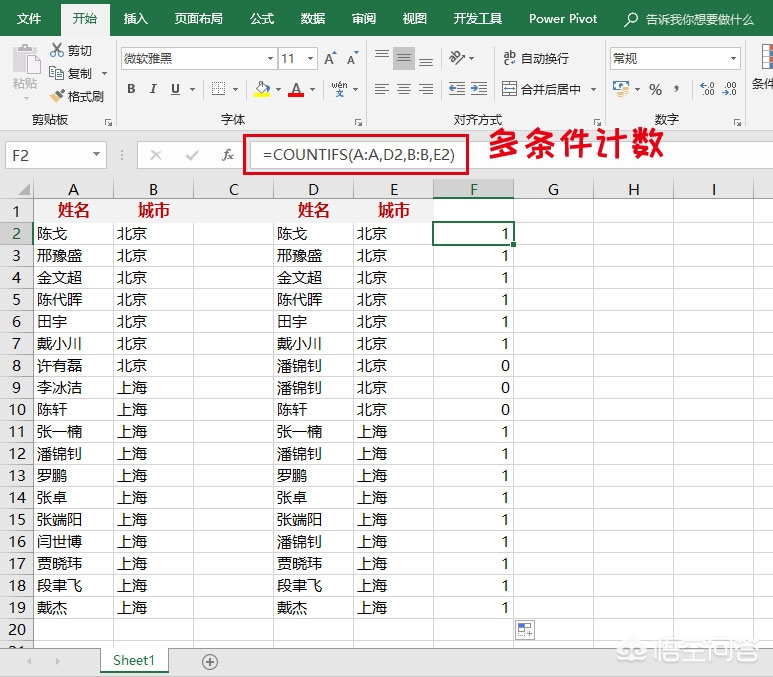The height and width of the screenshot is (677, 773).
Task: Open the number format dropdown 常规
Action: tap(734, 58)
